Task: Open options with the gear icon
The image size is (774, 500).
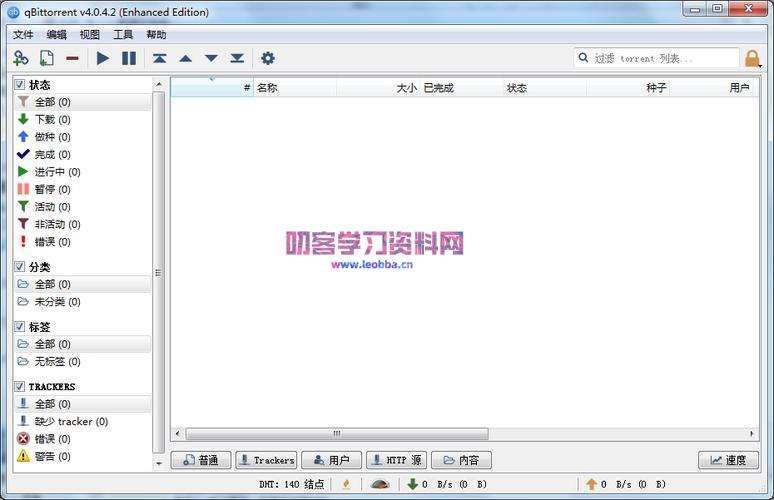Action: pos(268,58)
